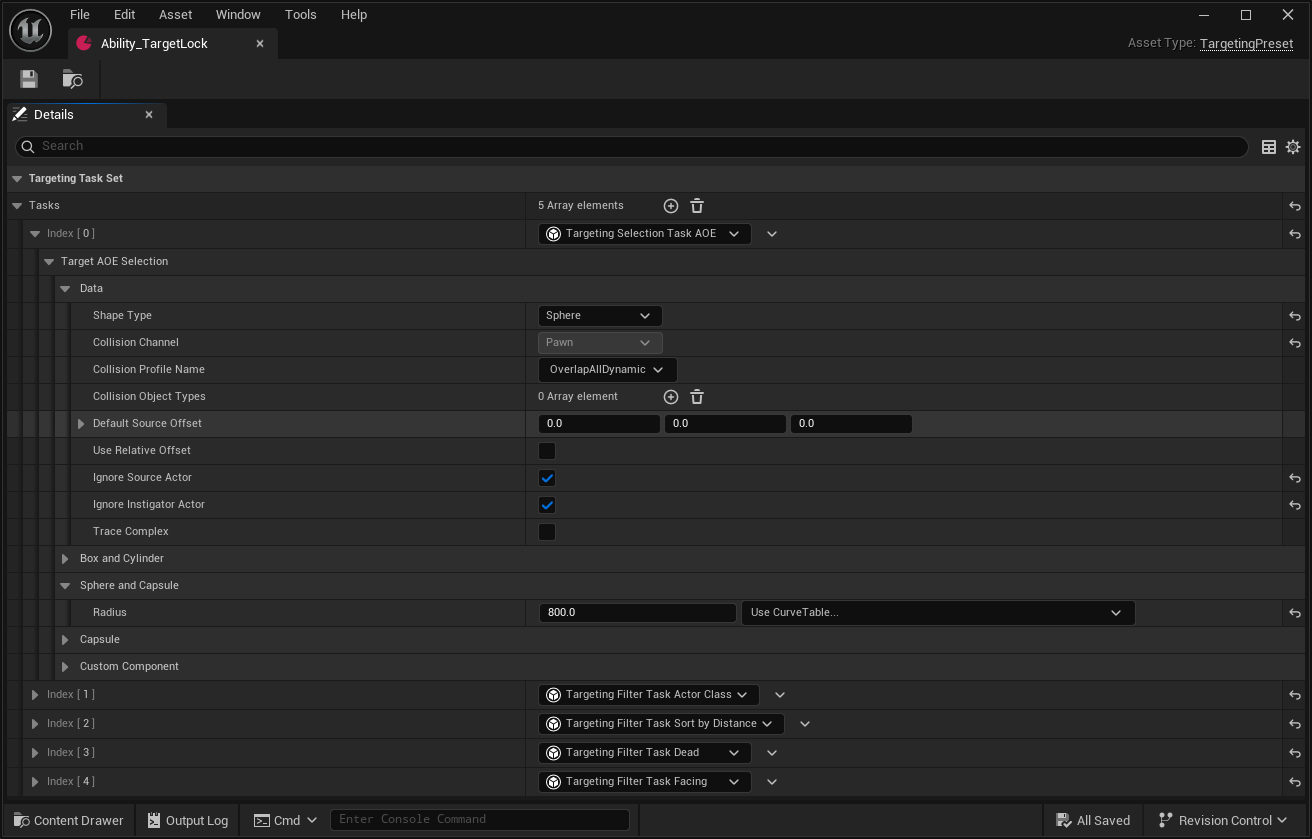Open the Content Drawer
The height and width of the screenshot is (839, 1312).
[68, 820]
